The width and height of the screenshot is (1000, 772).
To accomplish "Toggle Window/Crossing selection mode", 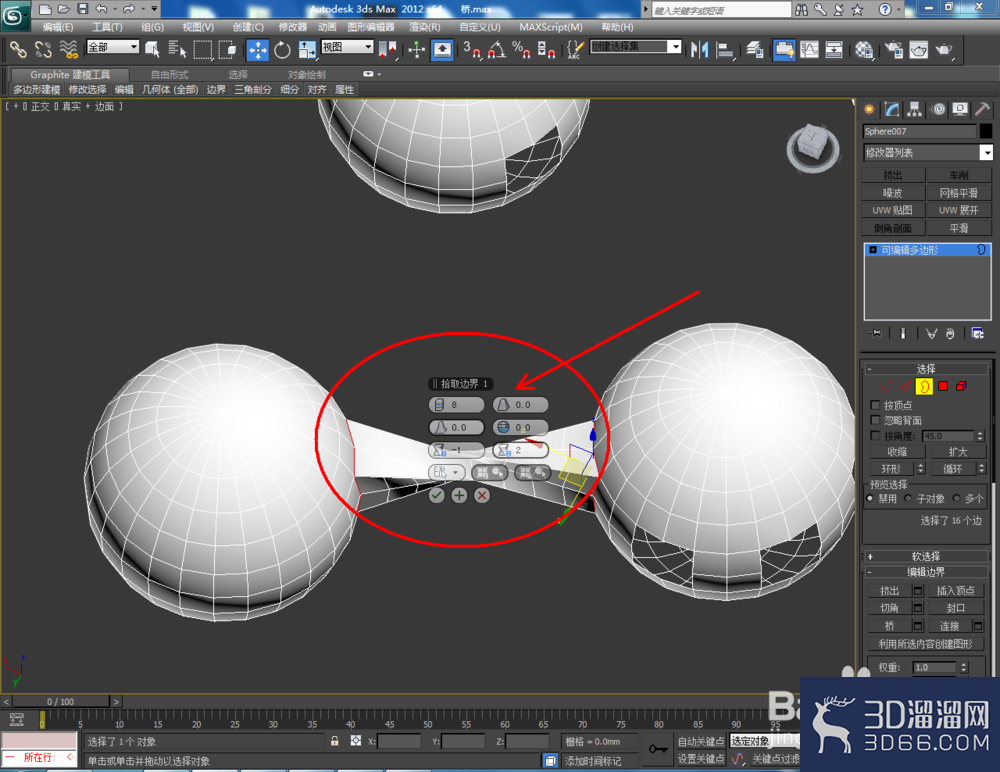I will [x=227, y=49].
